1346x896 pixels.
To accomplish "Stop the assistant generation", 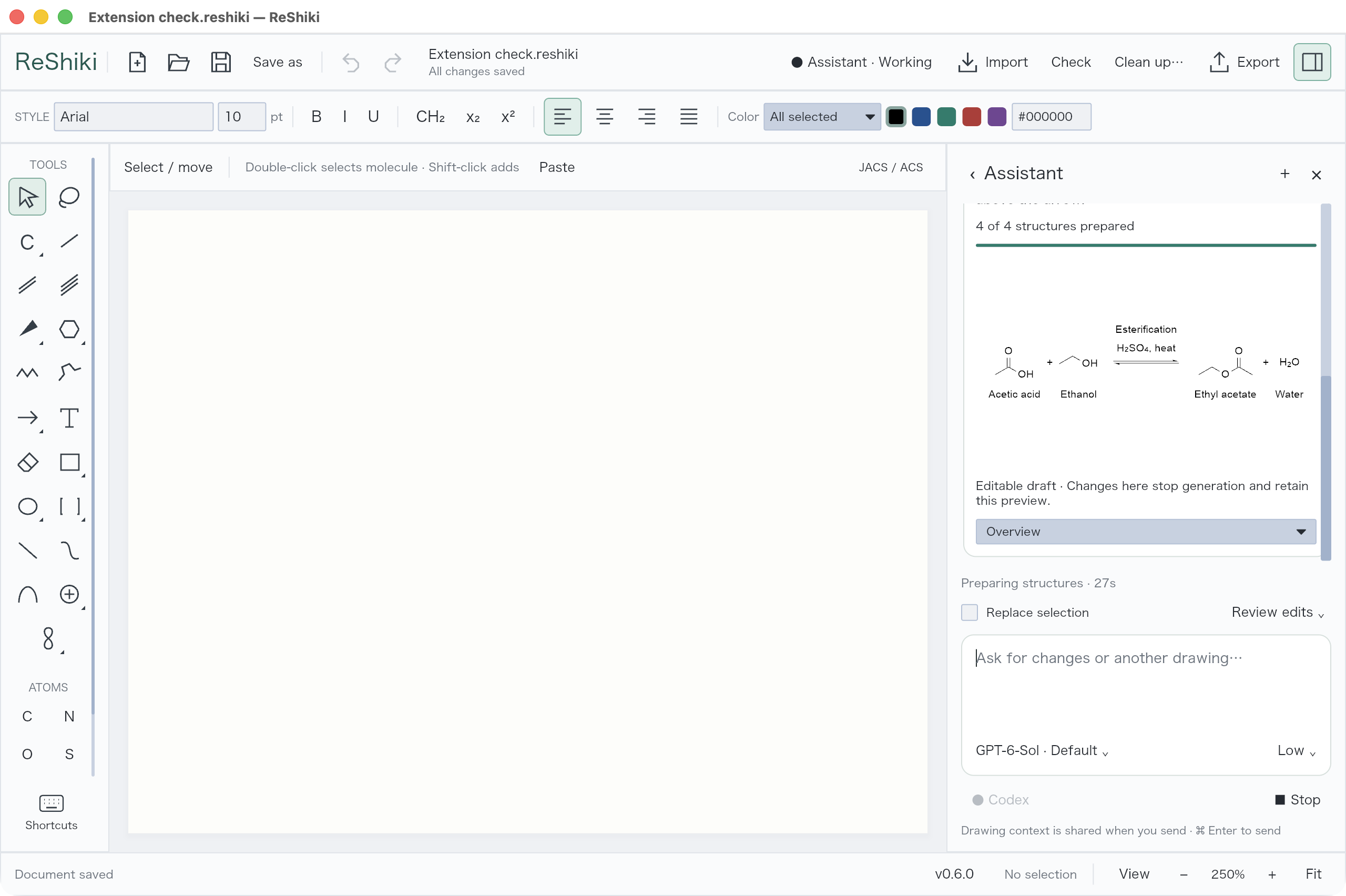I will tap(1298, 799).
